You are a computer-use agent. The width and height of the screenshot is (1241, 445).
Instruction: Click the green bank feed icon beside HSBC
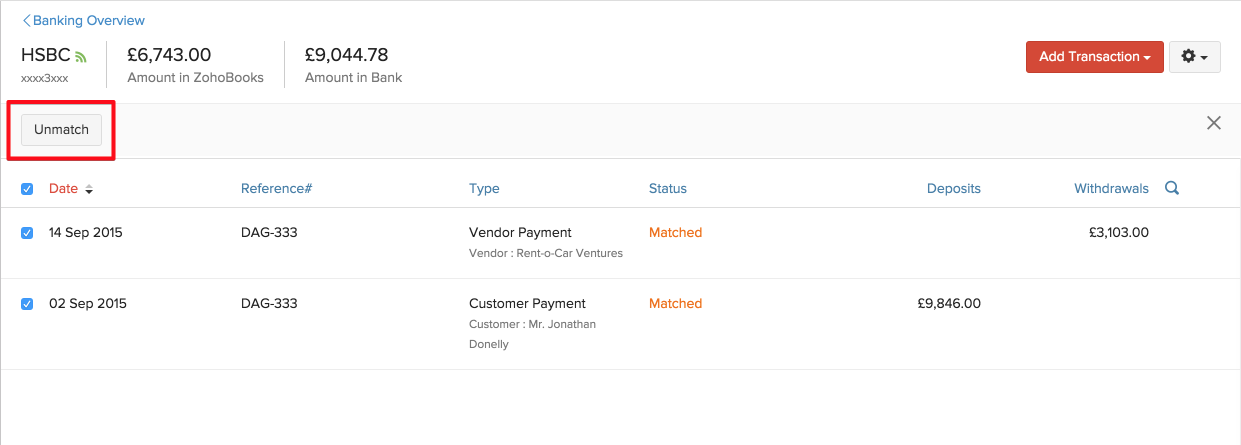pos(81,57)
